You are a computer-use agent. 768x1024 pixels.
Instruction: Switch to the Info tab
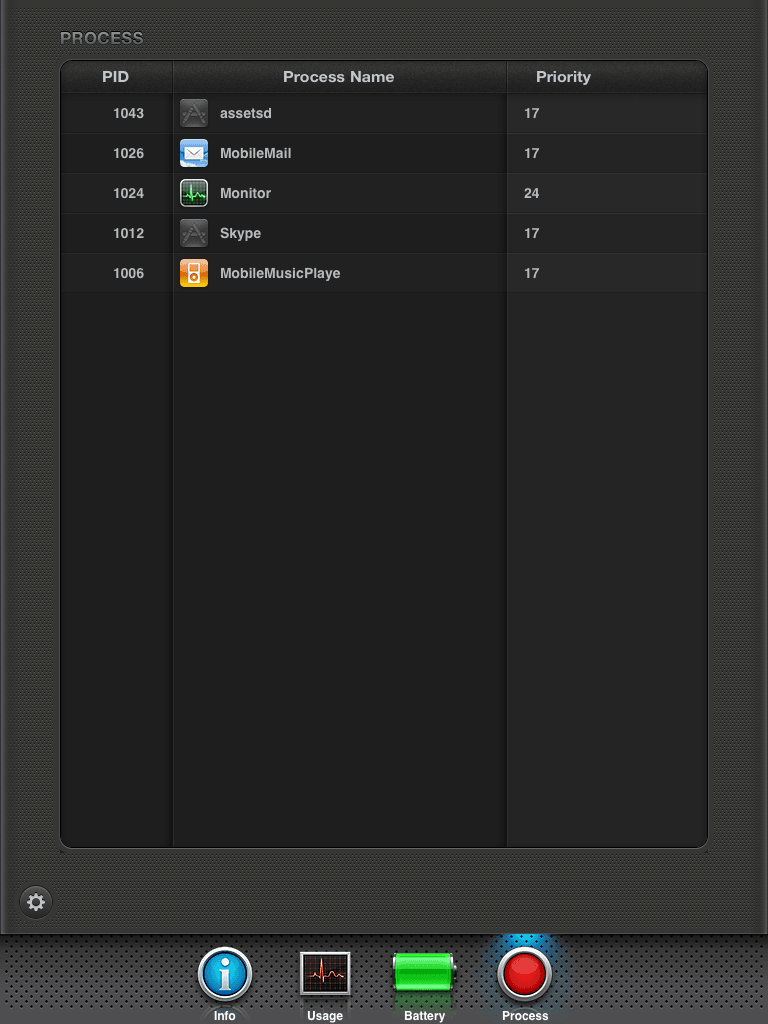(x=225, y=983)
